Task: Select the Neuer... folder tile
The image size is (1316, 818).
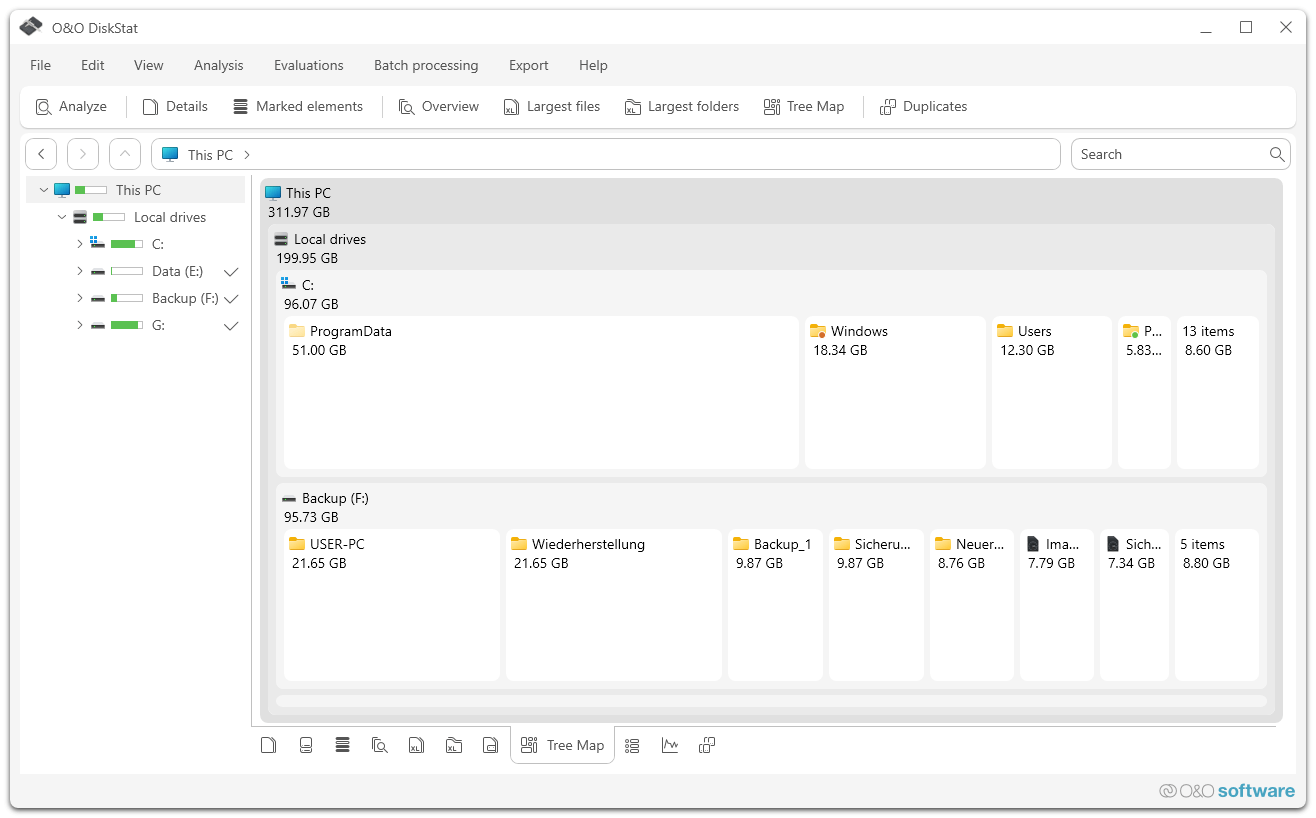Action: 972,605
